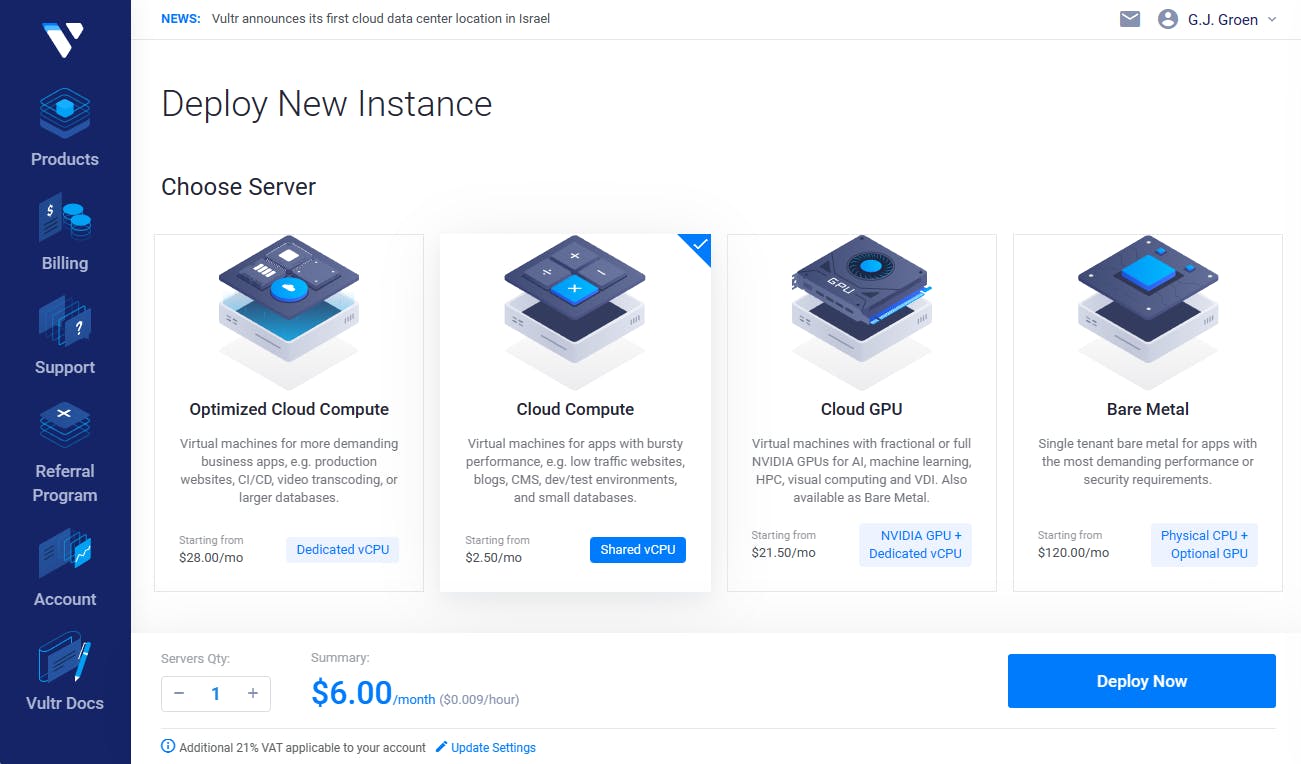The width and height of the screenshot is (1301, 764).
Task: Click the Vultr Docs label in sidebar
Action: coord(65,703)
